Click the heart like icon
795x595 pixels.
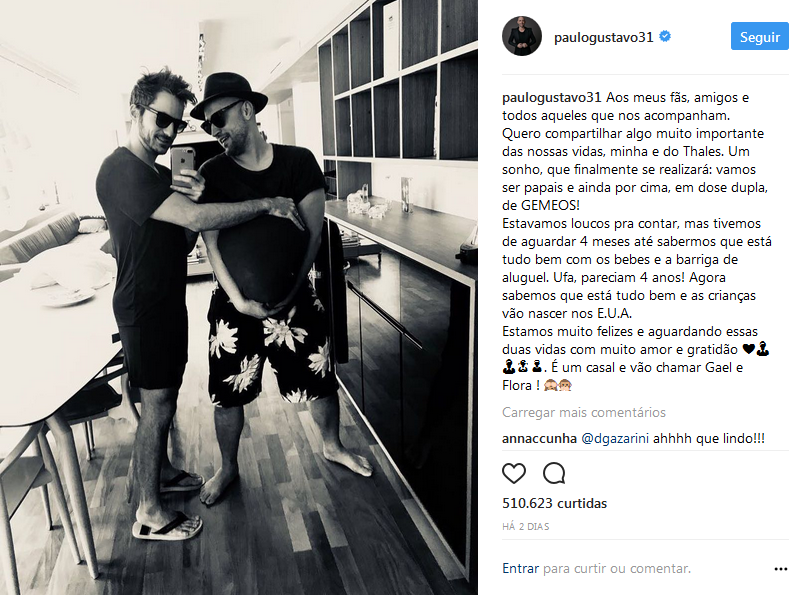pos(514,473)
